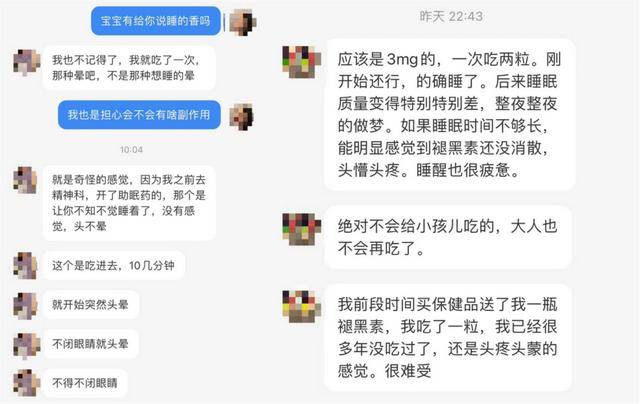
Task: Click the 昨天 22:43 timestamp
Action: pos(451,16)
